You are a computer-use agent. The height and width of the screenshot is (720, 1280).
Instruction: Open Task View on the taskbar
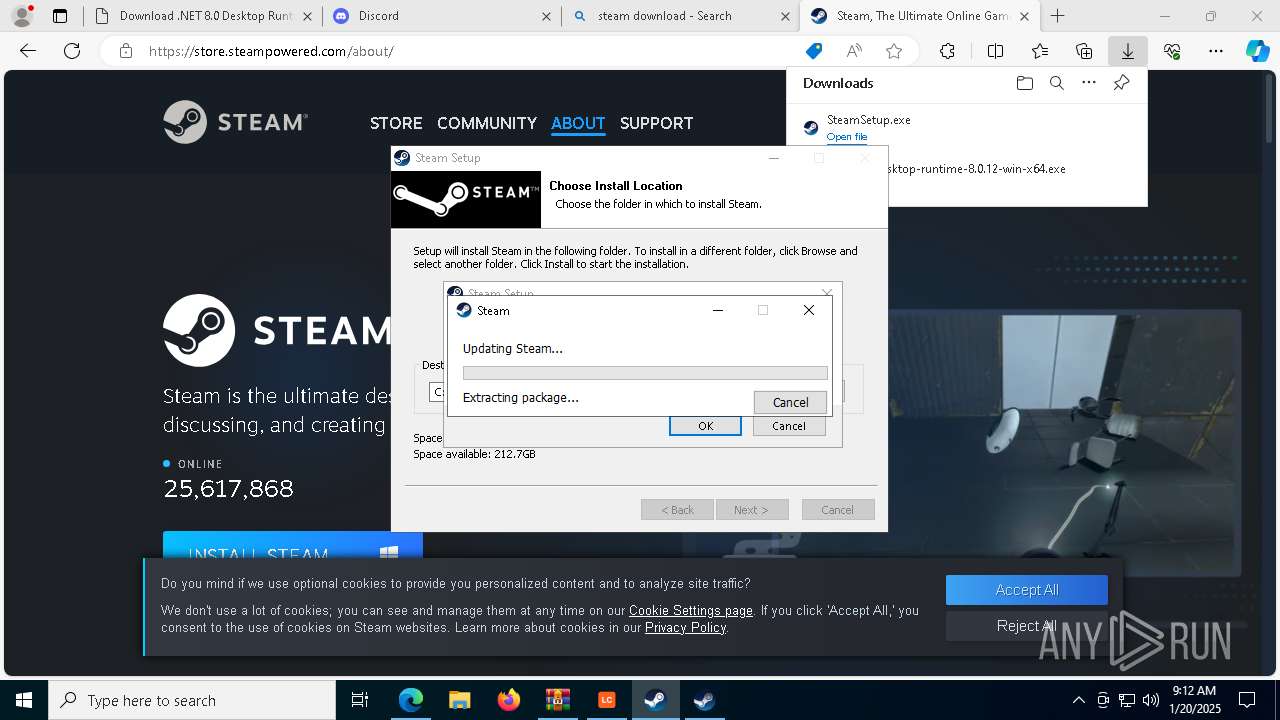point(360,700)
